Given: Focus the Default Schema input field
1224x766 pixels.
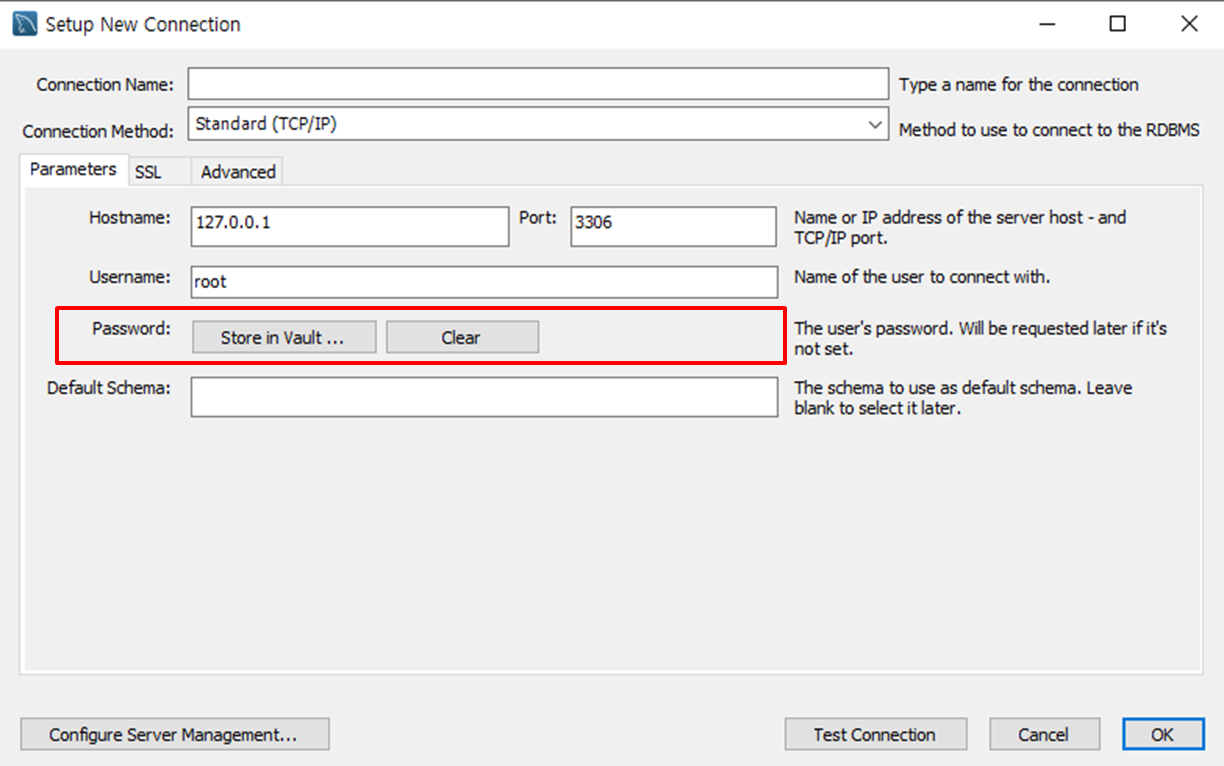Looking at the screenshot, I should 484,397.
